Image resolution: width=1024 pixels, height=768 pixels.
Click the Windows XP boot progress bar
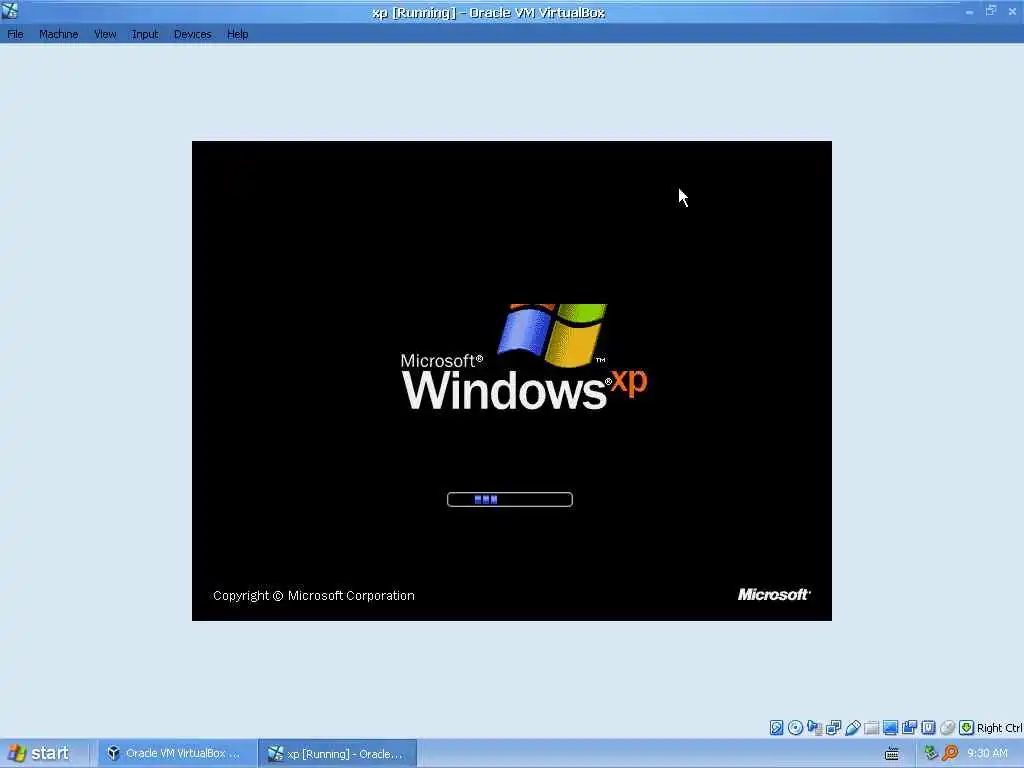[x=509, y=500]
